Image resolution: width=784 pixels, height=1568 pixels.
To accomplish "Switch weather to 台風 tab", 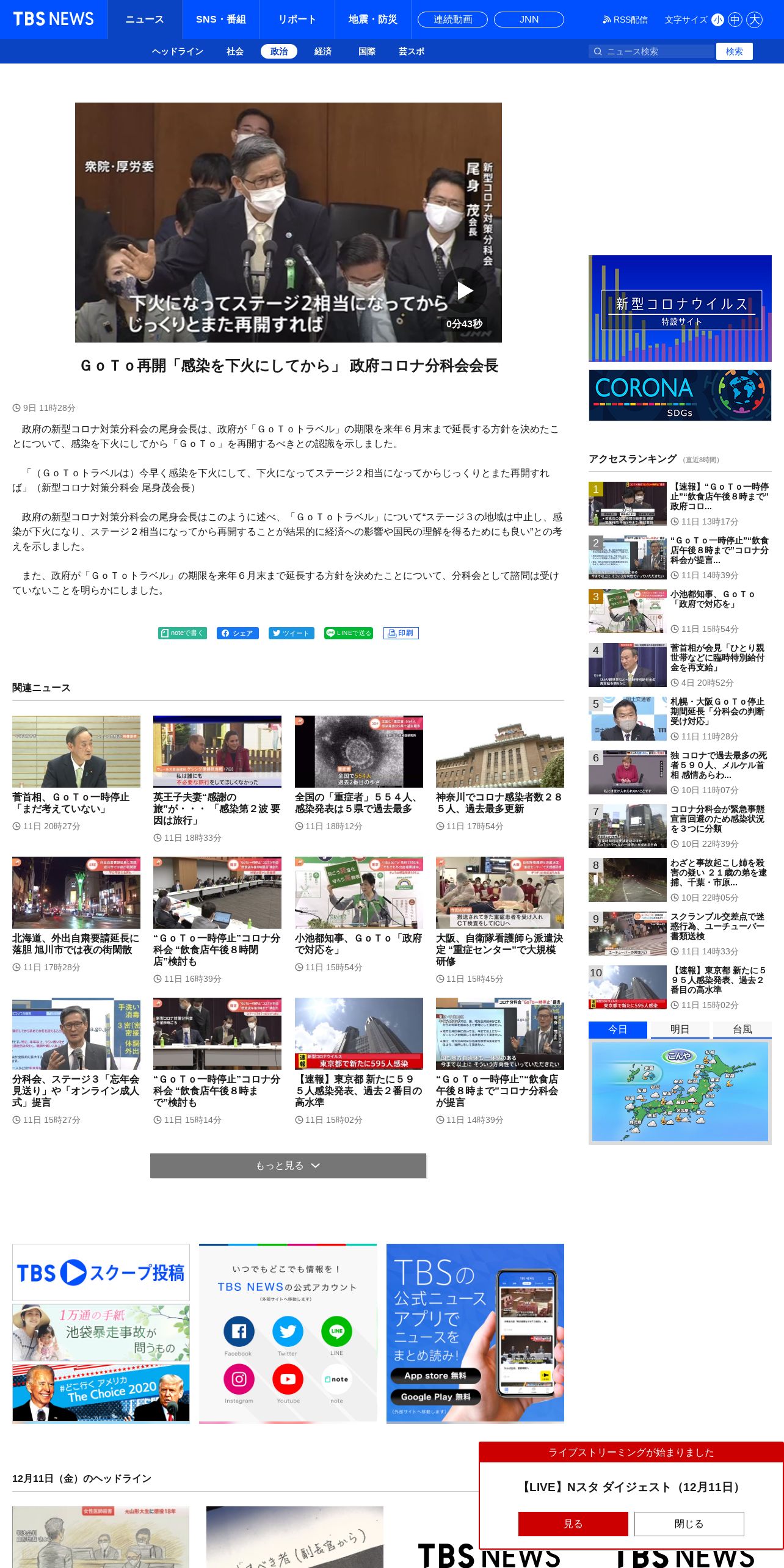I will [x=742, y=1029].
